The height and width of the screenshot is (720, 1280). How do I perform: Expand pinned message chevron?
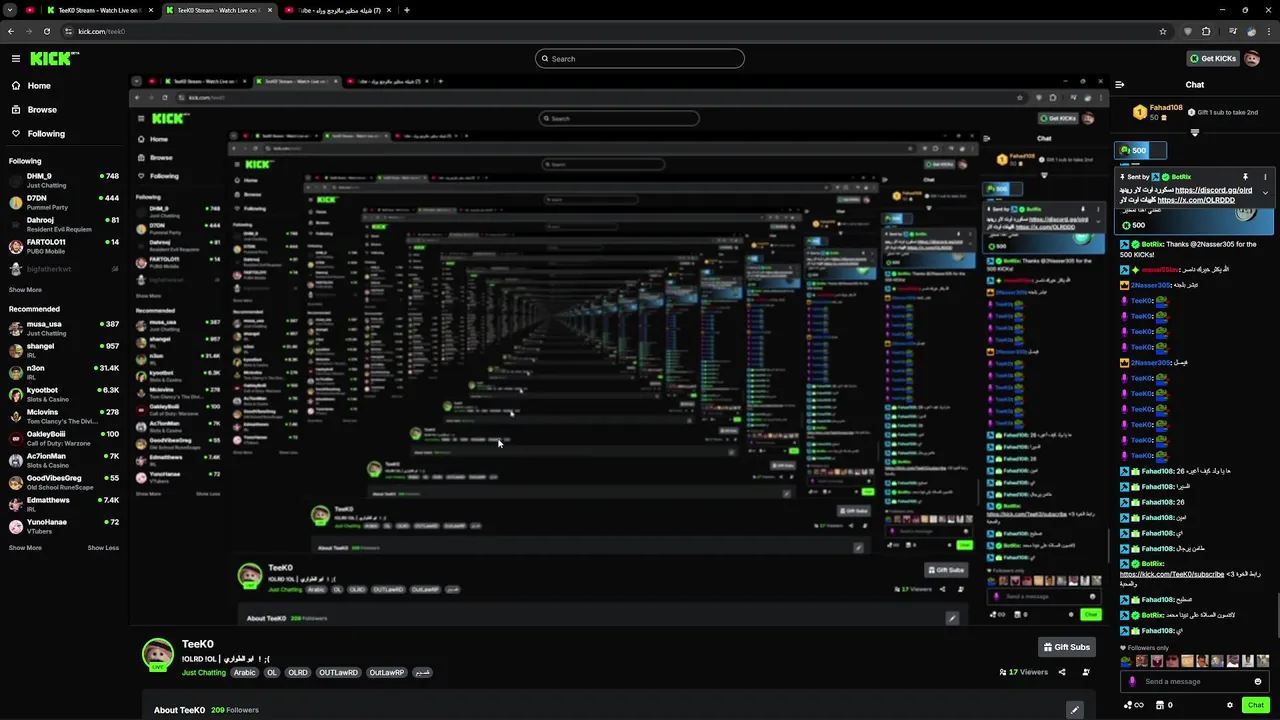pos(1265,193)
